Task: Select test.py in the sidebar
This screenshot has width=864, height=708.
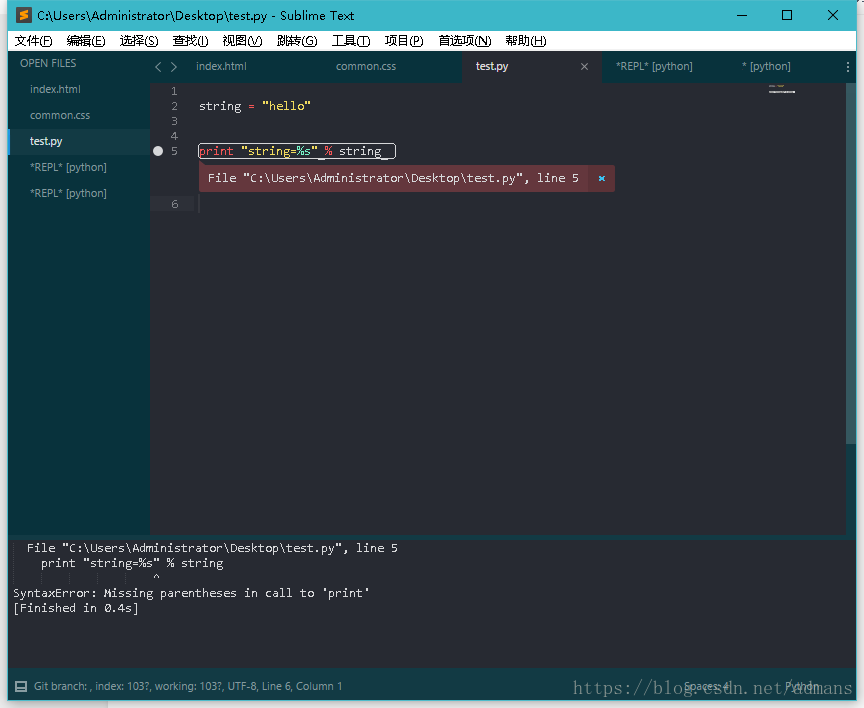Action: point(79,141)
